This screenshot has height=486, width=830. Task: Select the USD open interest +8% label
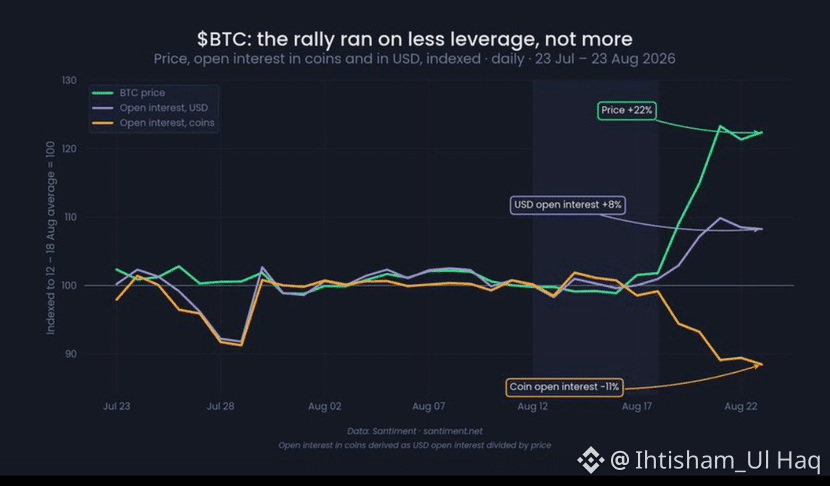click(567, 205)
